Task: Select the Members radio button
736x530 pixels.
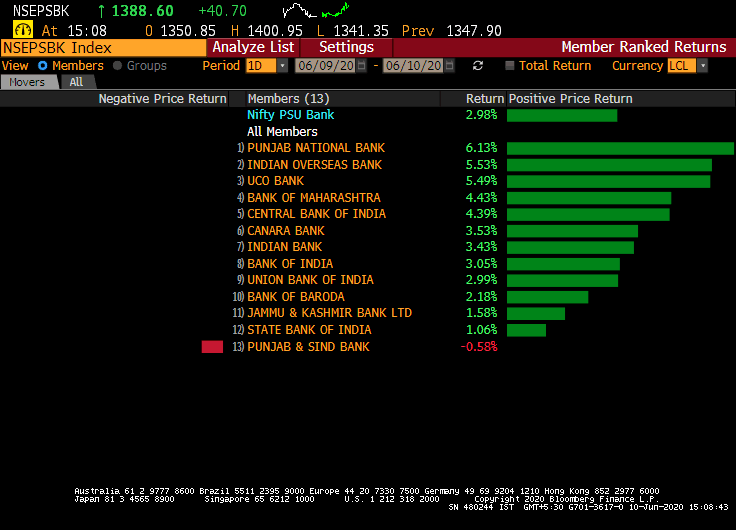Action: [x=43, y=66]
